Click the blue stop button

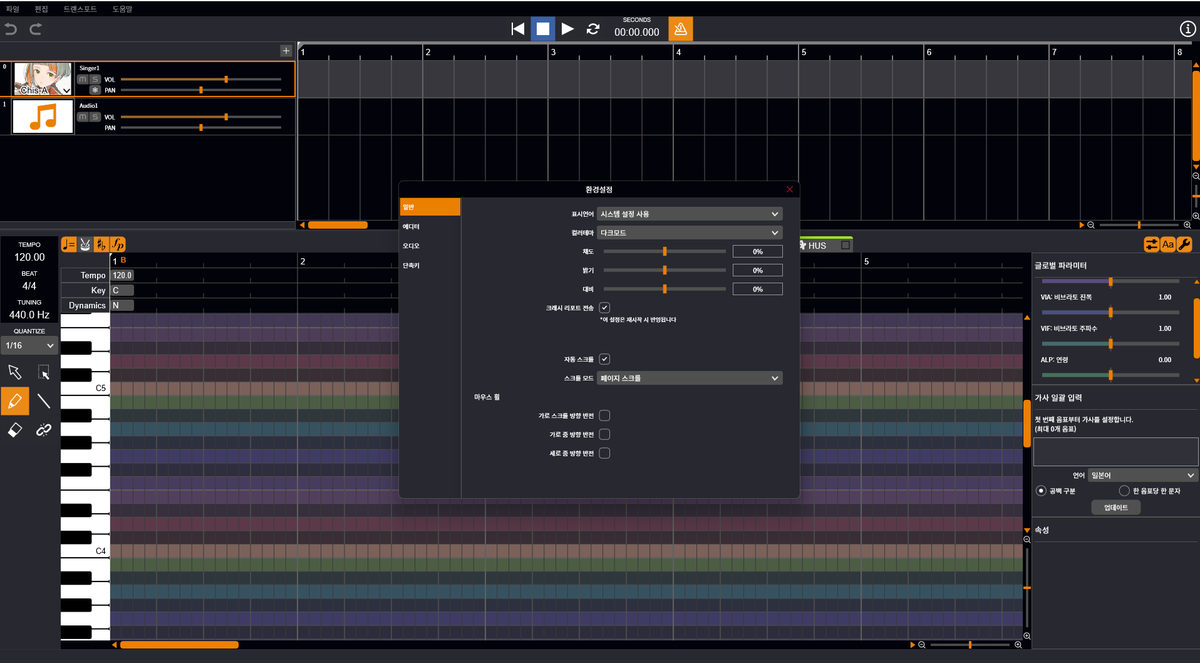pyautogui.click(x=542, y=29)
